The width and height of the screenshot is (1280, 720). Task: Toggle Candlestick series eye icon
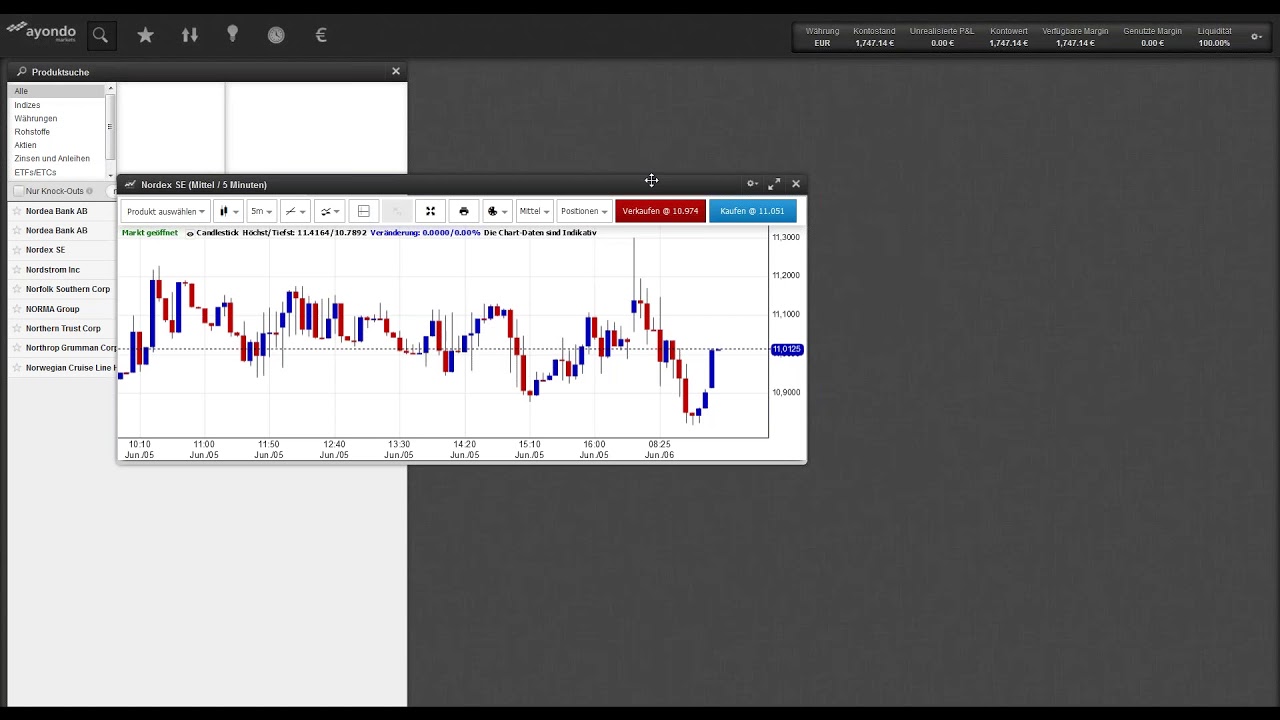pyautogui.click(x=190, y=233)
